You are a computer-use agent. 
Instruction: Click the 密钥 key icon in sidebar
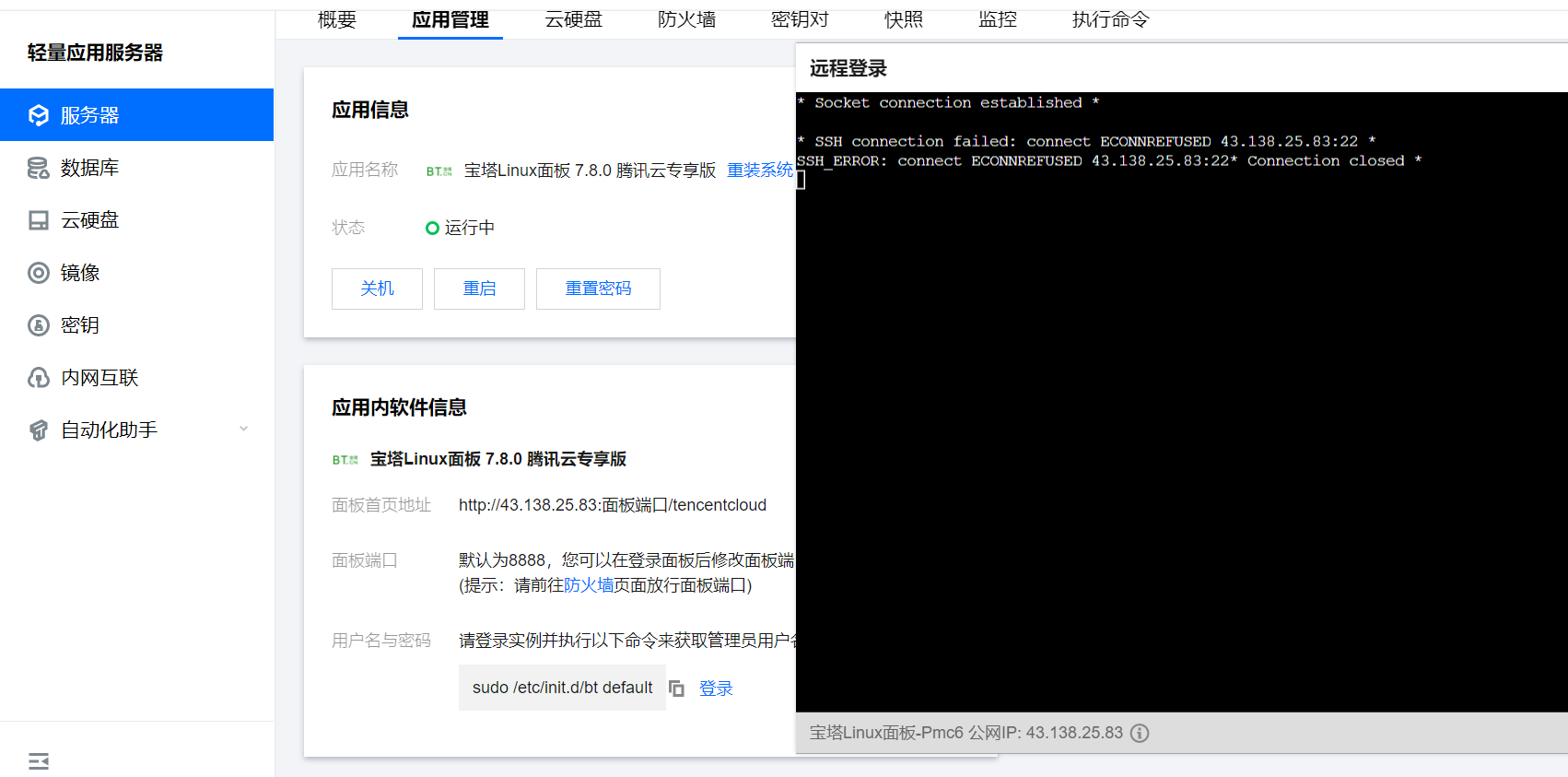(38, 325)
